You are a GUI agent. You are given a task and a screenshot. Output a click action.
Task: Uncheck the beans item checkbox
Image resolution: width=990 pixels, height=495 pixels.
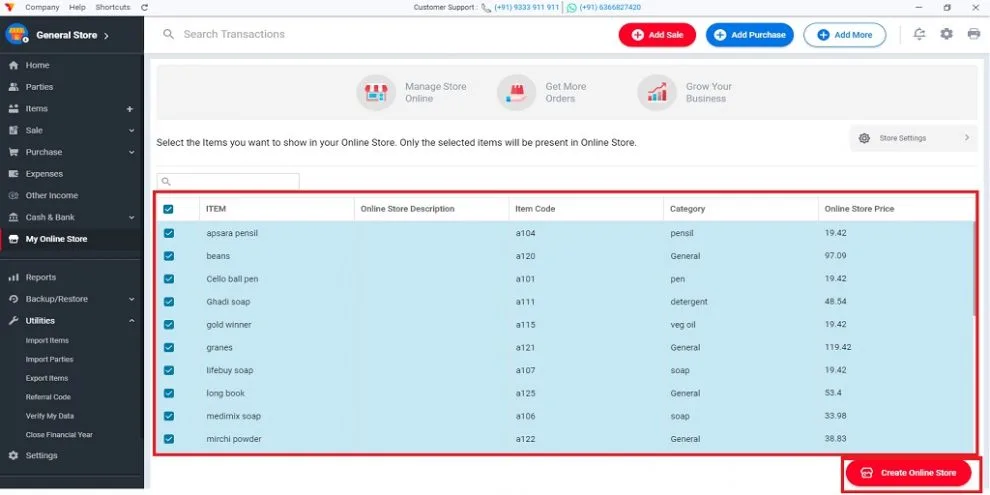point(169,256)
